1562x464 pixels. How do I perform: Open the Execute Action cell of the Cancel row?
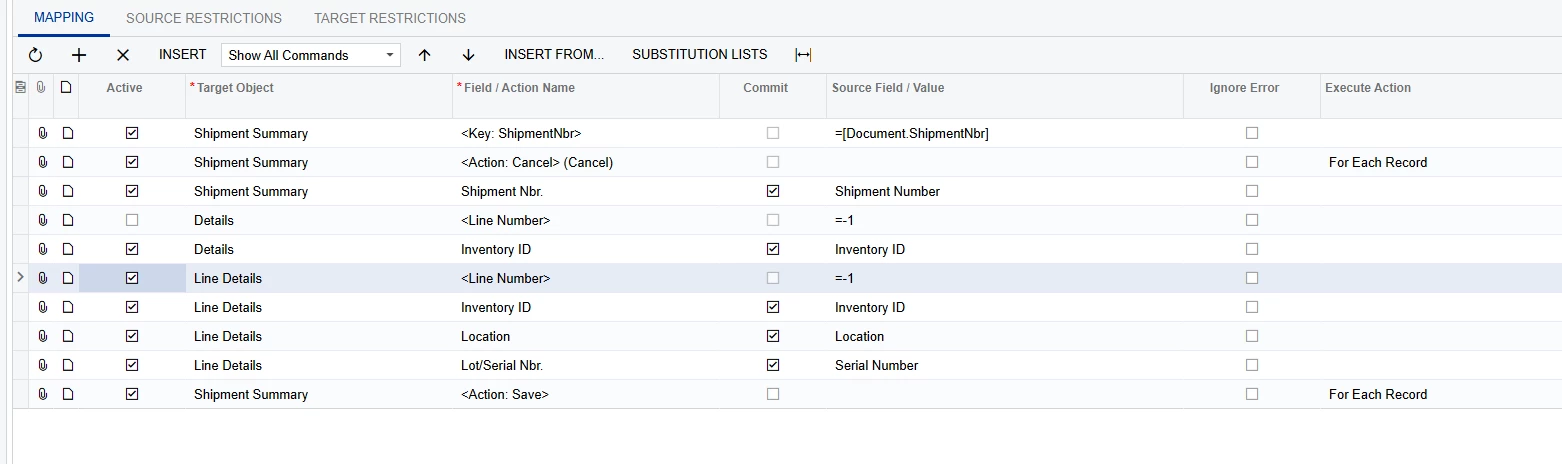1438,162
